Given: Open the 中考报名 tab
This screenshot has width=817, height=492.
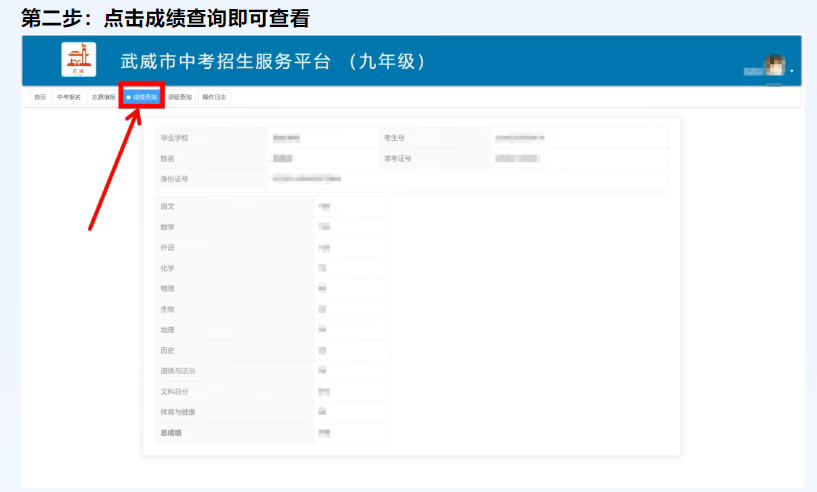Looking at the screenshot, I should click(x=68, y=97).
